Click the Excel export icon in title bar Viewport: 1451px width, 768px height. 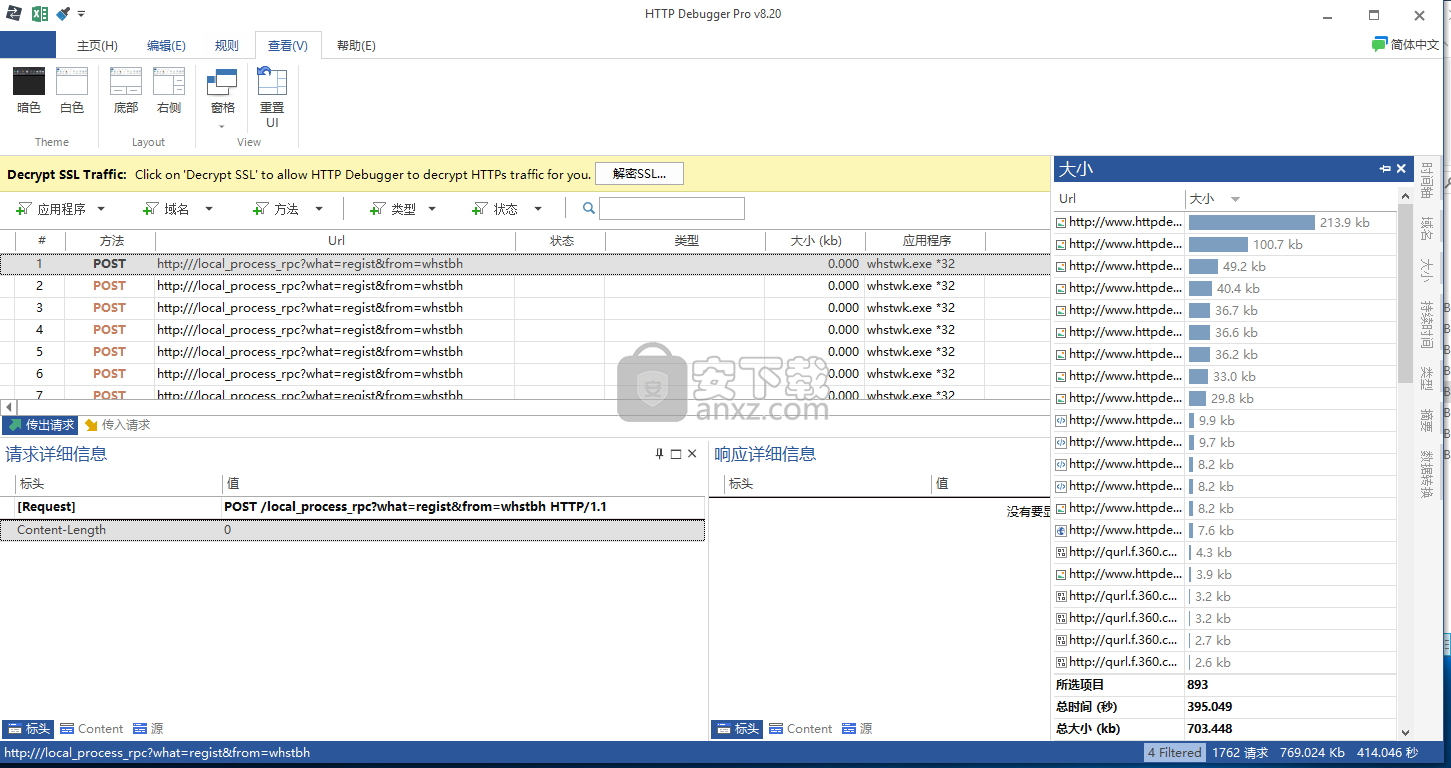click(39, 14)
